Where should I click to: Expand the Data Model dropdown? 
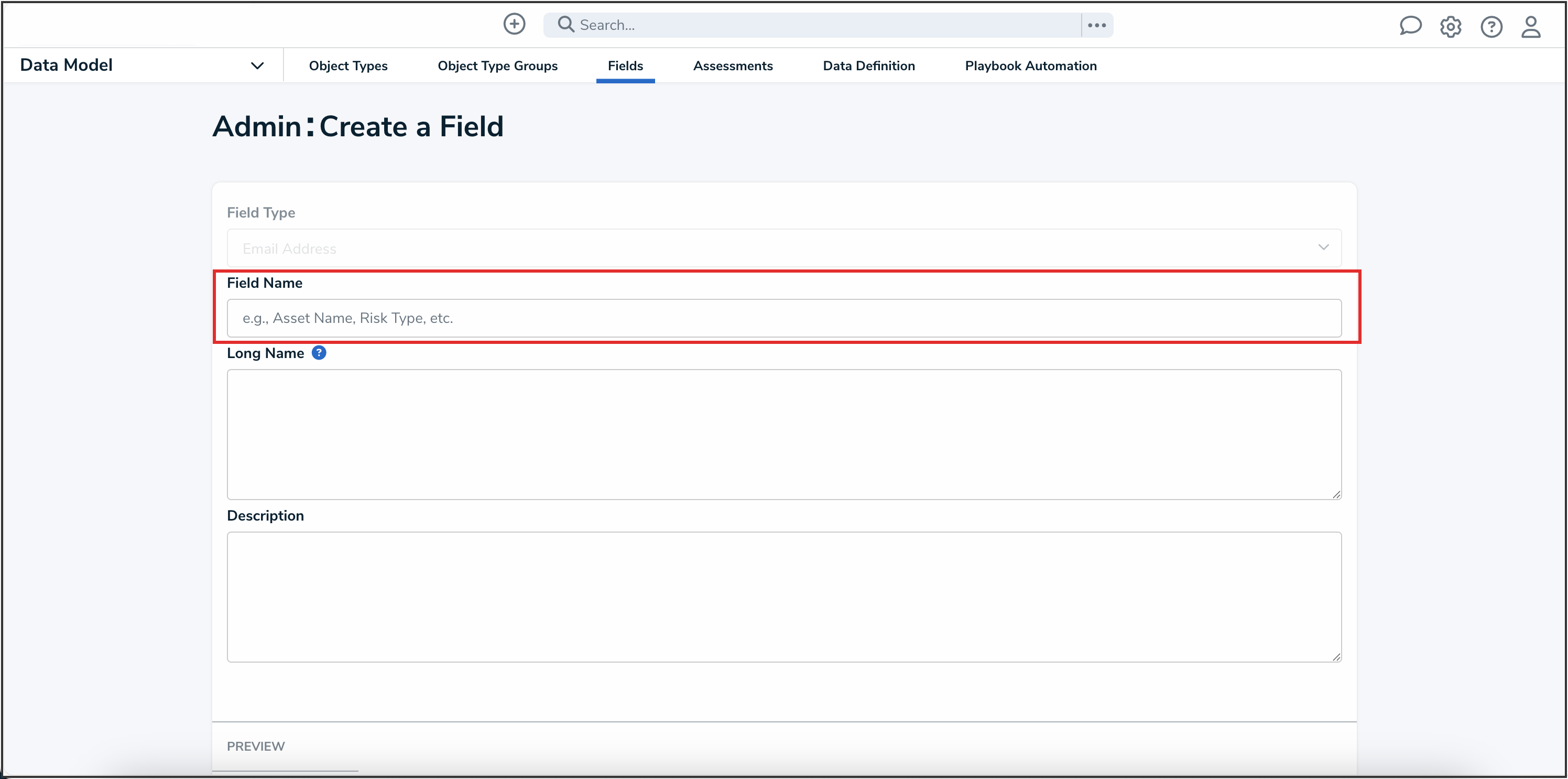(x=257, y=64)
